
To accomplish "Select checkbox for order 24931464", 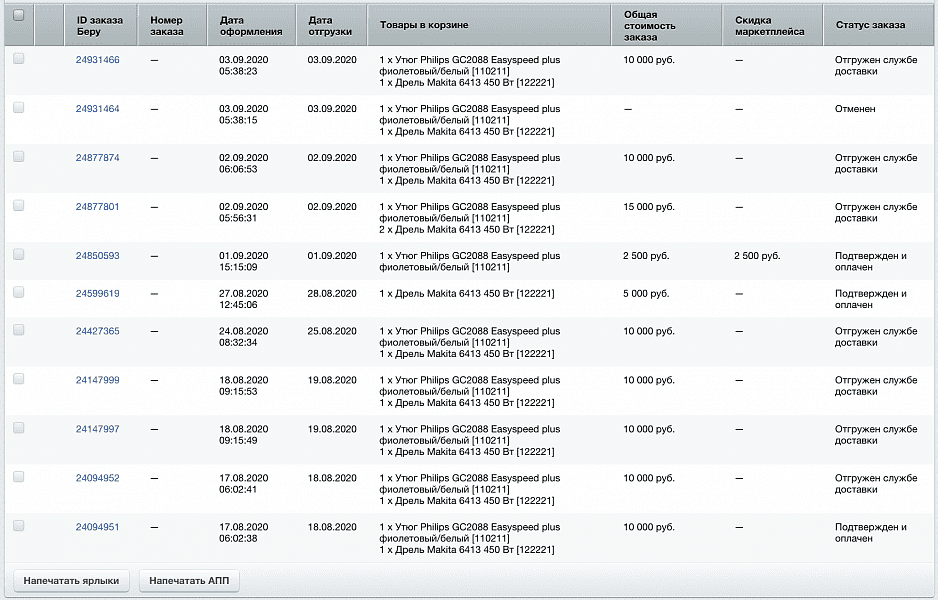I will [19, 108].
